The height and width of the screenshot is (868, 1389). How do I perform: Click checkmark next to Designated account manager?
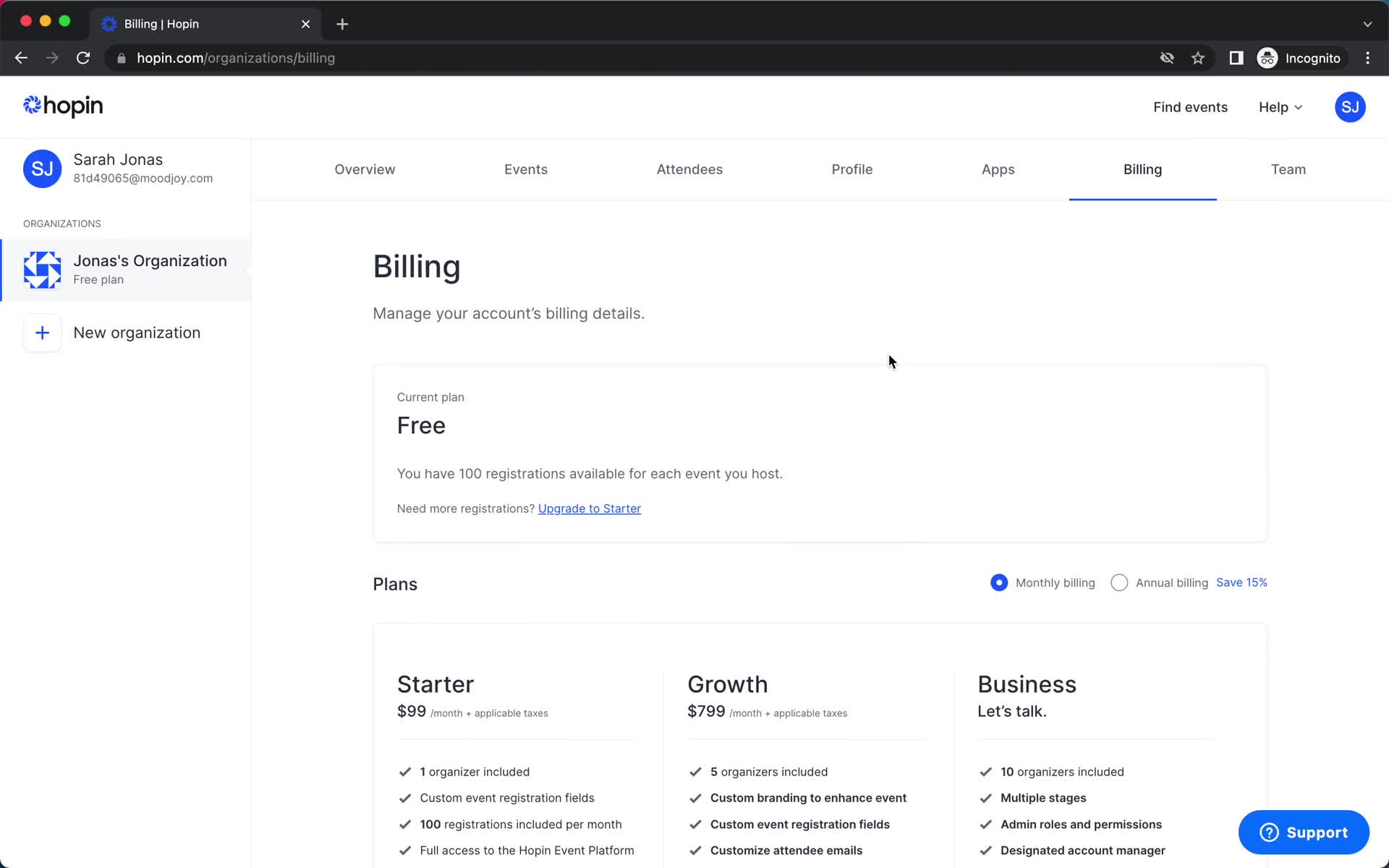click(x=985, y=851)
